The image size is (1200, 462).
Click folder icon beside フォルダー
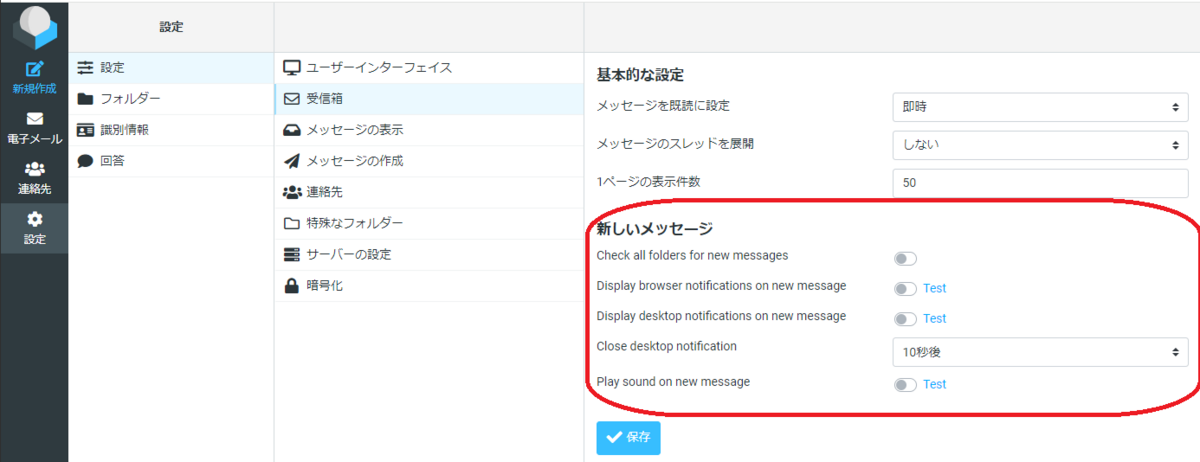tap(85, 99)
